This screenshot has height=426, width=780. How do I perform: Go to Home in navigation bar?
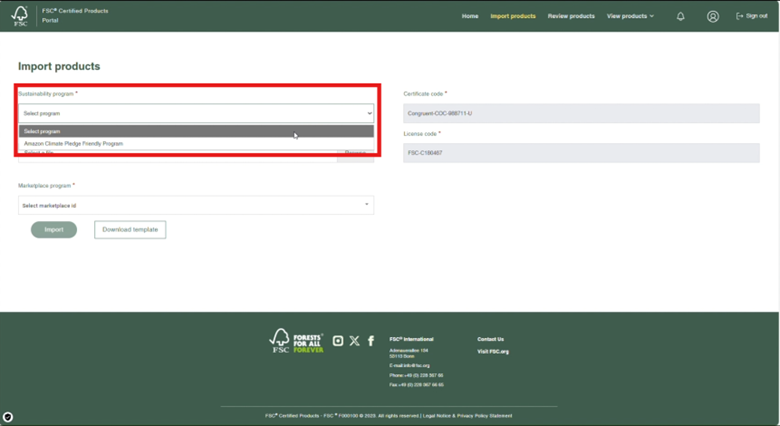point(470,16)
